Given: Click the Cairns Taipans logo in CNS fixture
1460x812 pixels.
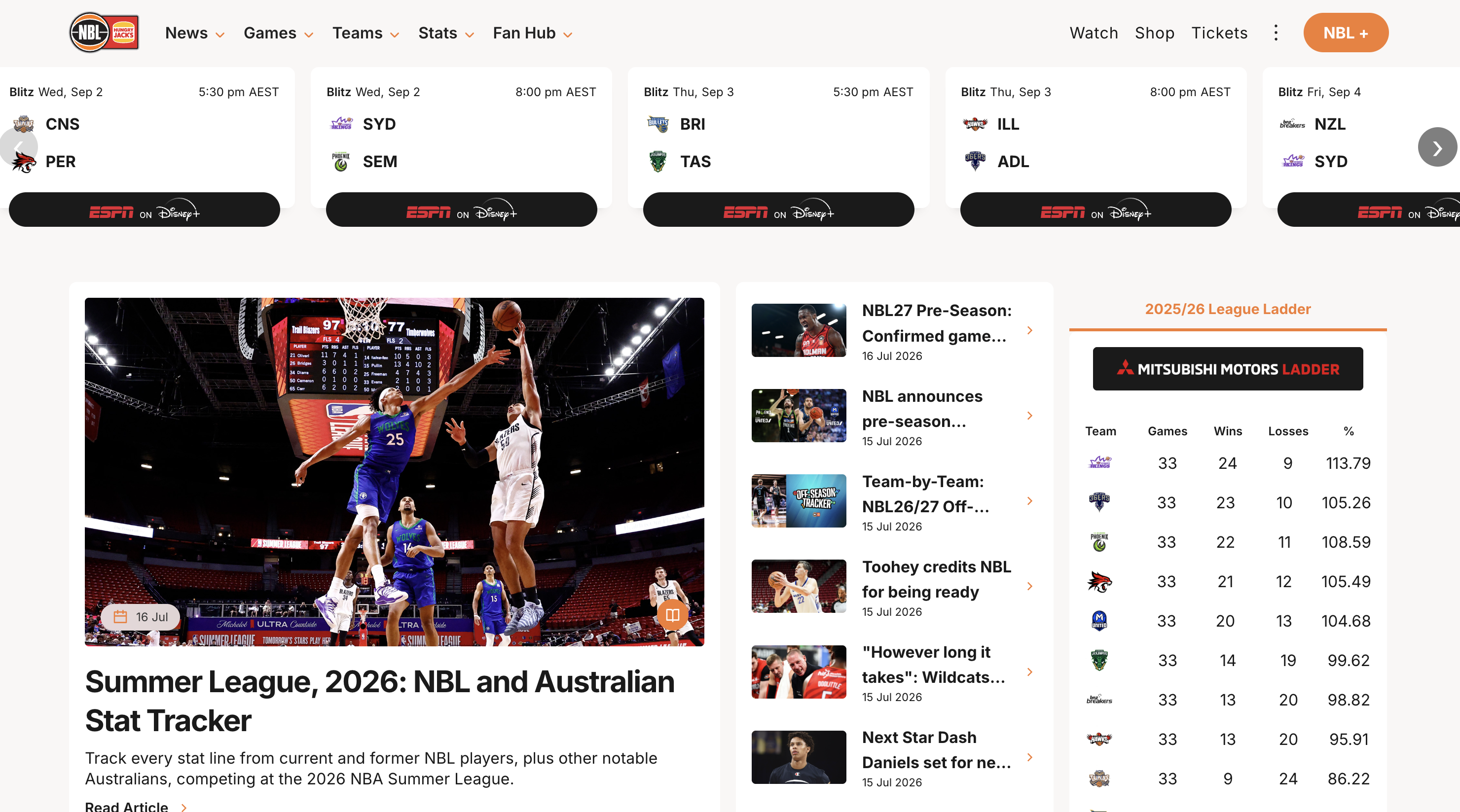Looking at the screenshot, I should coord(24,124).
